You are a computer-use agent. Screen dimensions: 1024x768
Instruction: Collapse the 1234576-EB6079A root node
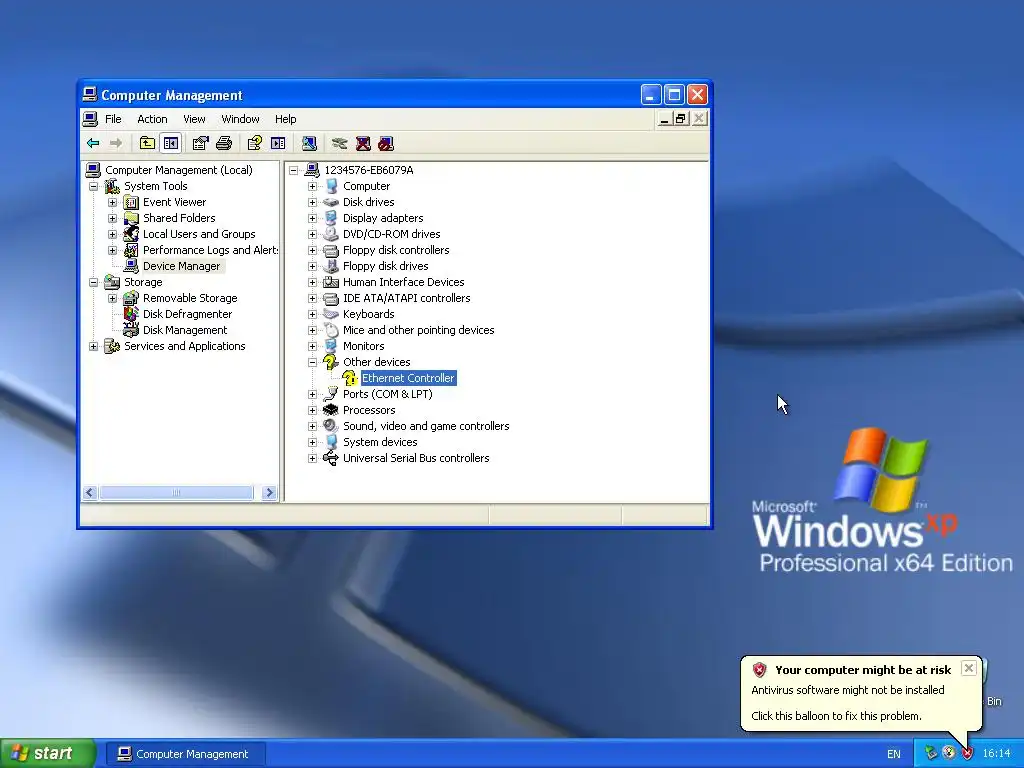click(294, 170)
